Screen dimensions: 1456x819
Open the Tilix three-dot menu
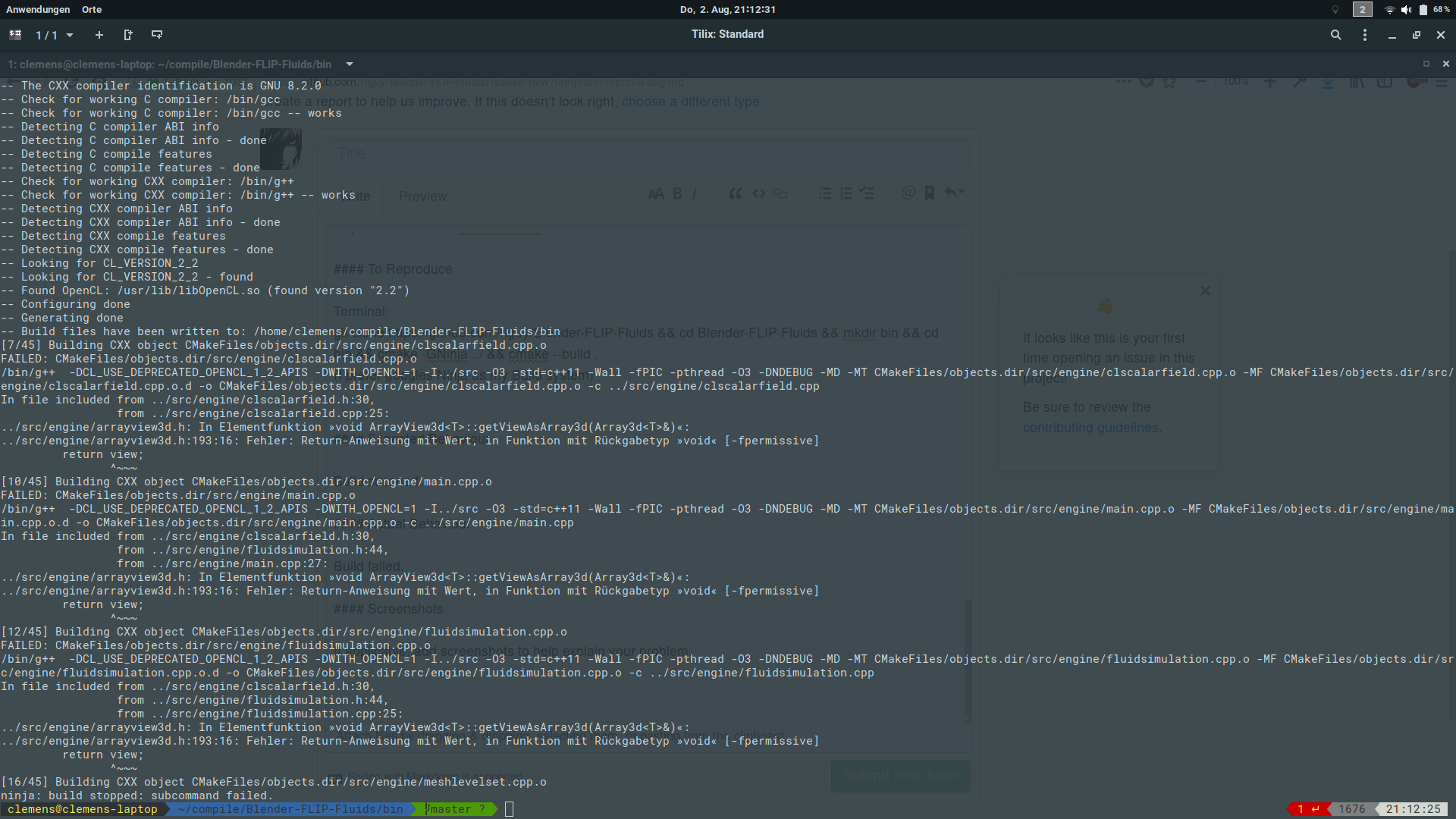(1364, 35)
